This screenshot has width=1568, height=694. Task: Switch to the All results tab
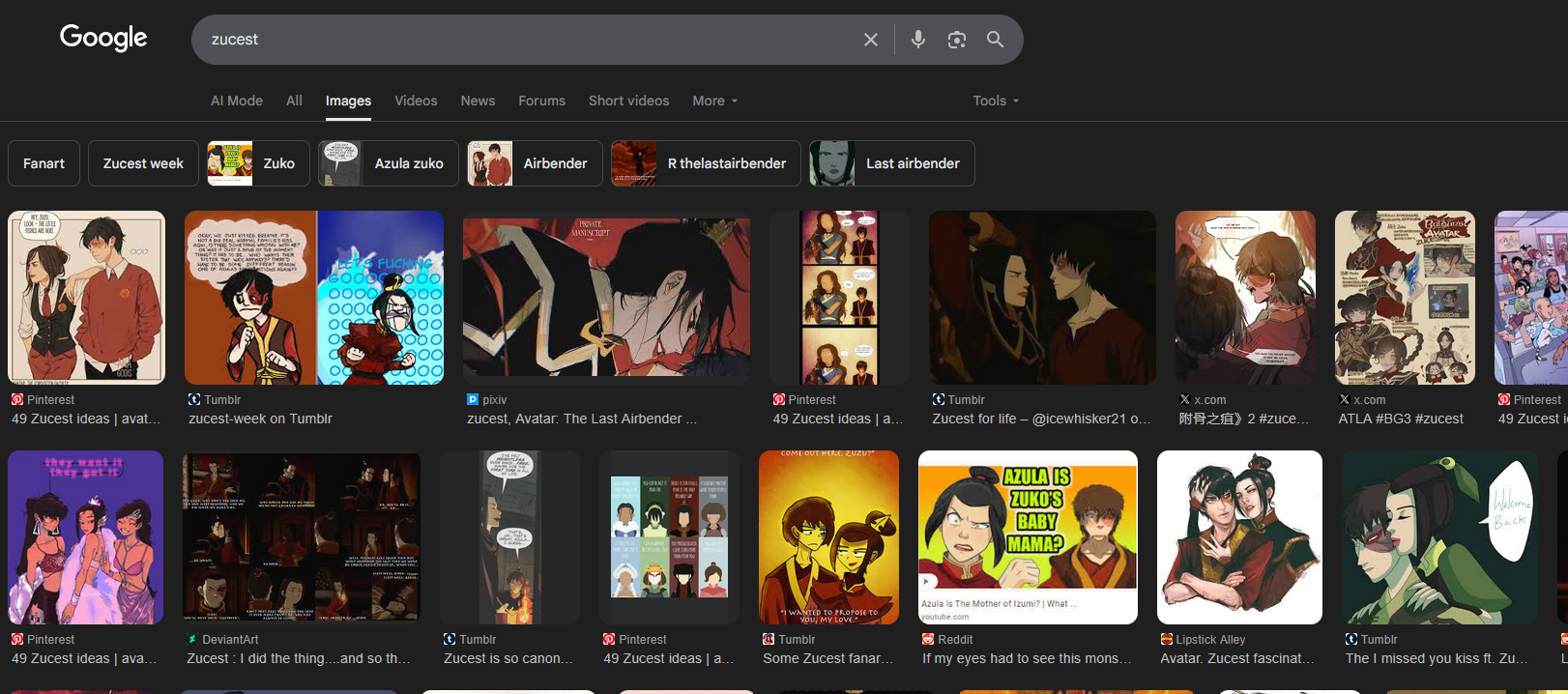pos(294,101)
